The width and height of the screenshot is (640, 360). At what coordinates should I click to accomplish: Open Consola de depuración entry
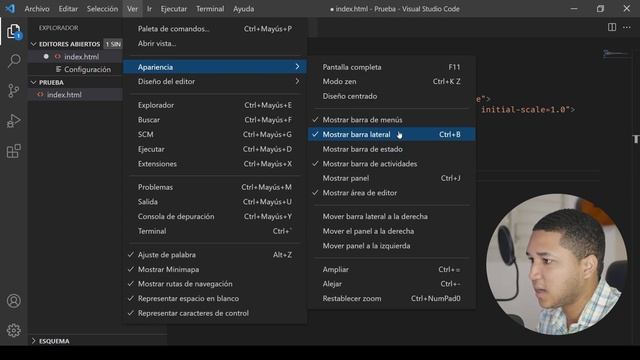[x=215, y=216]
